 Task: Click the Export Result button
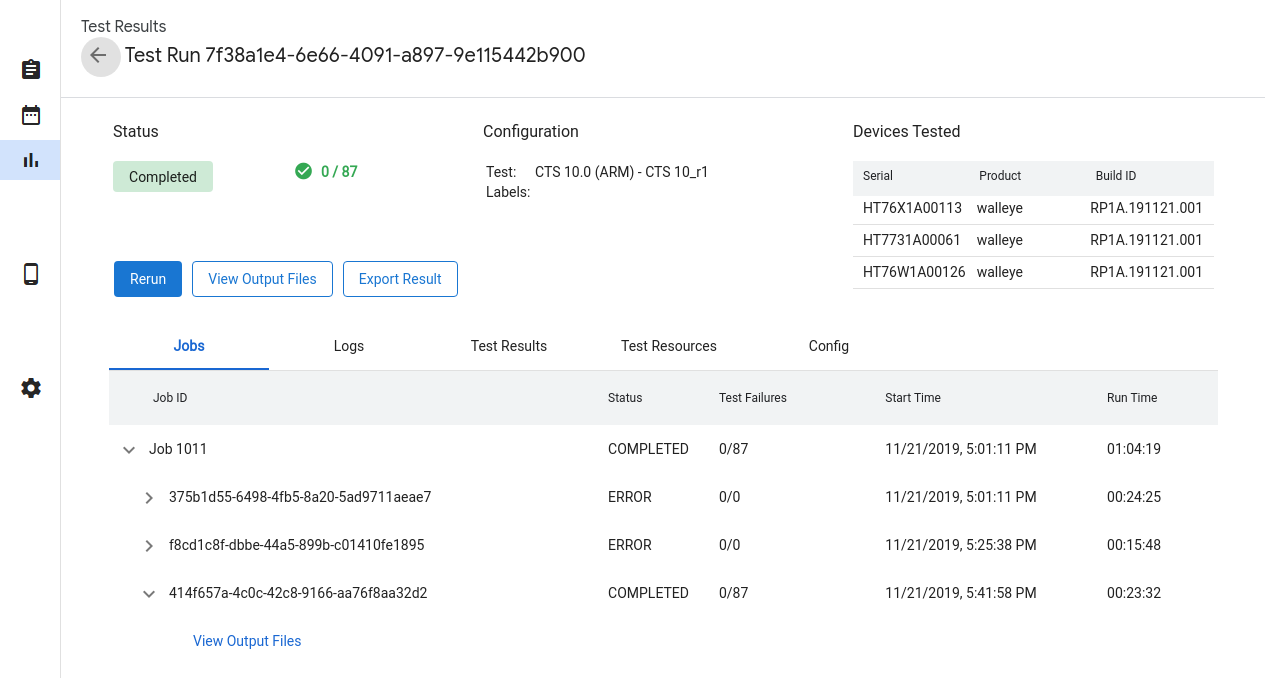(400, 279)
